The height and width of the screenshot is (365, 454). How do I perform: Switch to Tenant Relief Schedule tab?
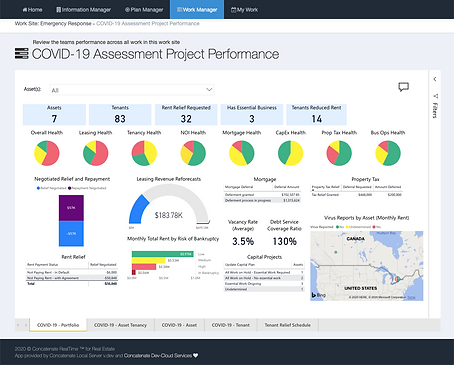[x=288, y=325]
